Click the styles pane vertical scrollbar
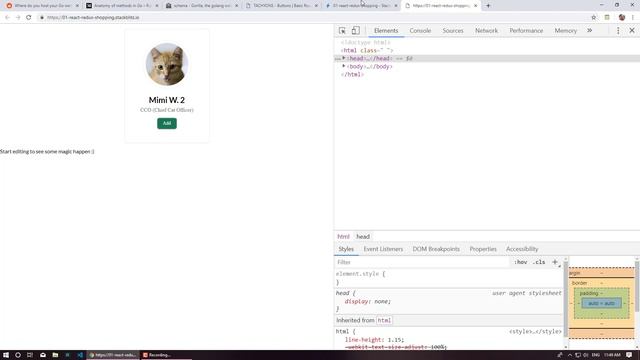This screenshot has height=360, width=640. click(566, 299)
